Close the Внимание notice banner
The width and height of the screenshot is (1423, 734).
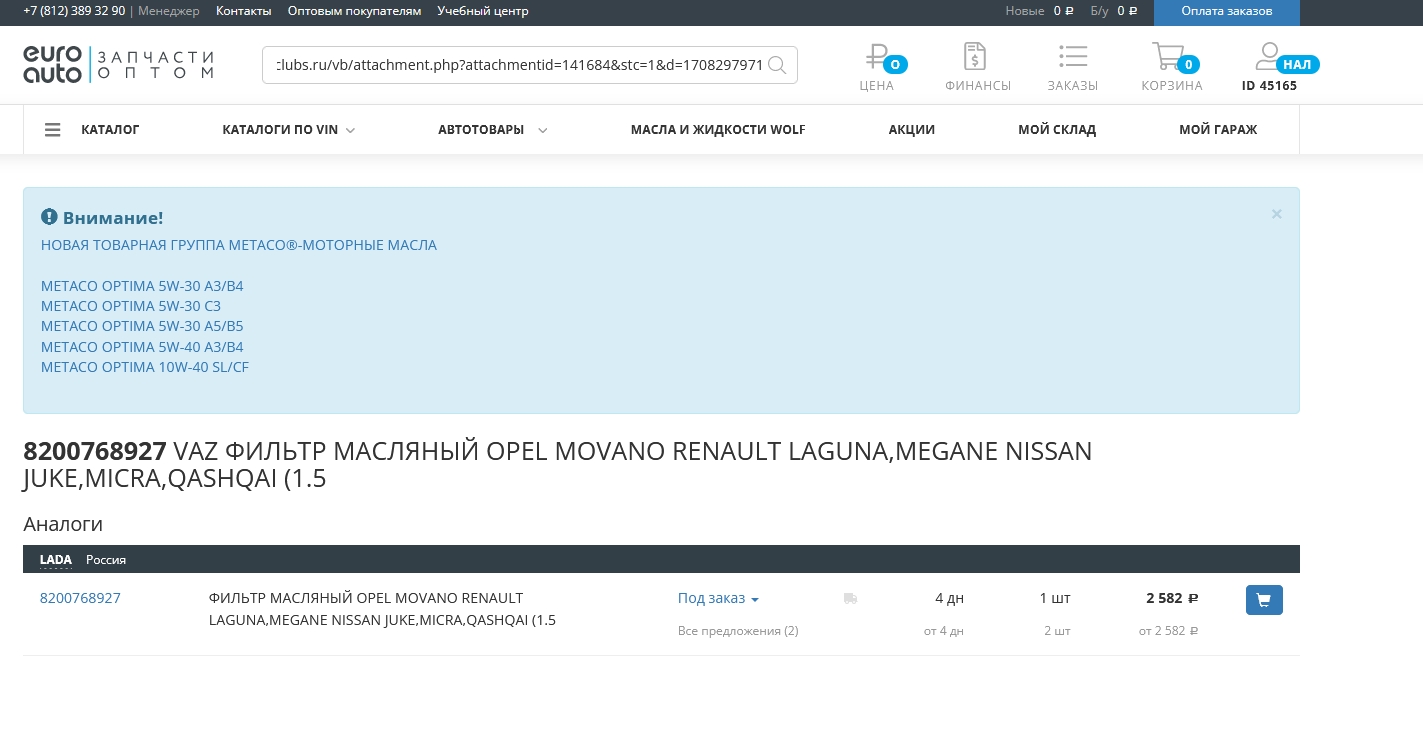[x=1276, y=214]
